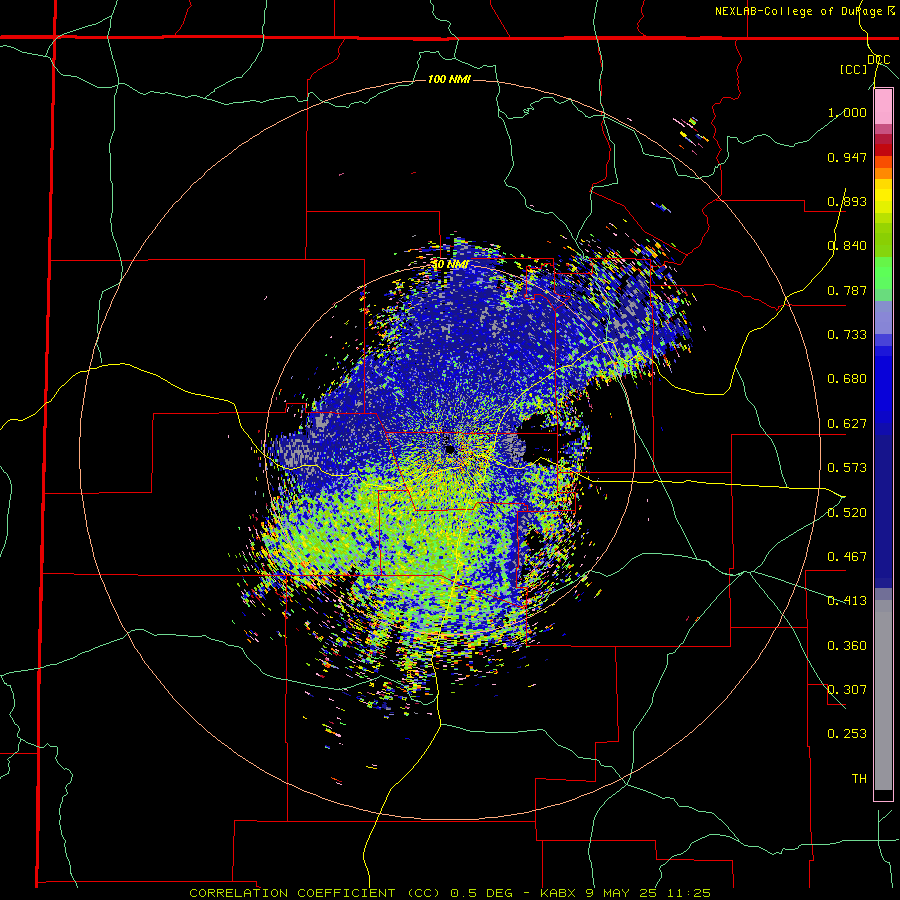Image resolution: width=900 pixels, height=900 pixels.
Task: Pick the pink band atop the color bar
Action: 883,106
